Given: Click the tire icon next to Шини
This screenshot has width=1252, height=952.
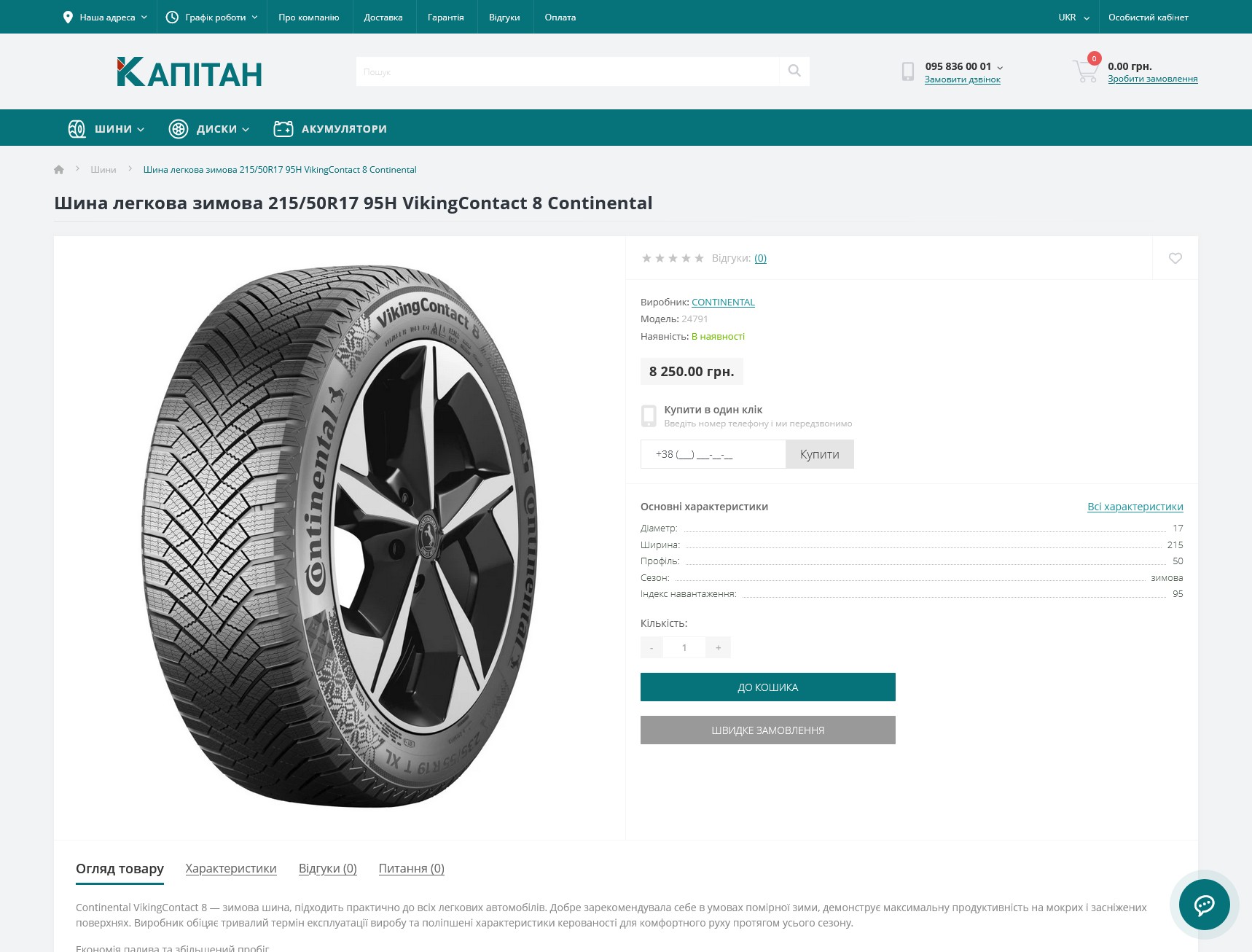Looking at the screenshot, I should 77,129.
